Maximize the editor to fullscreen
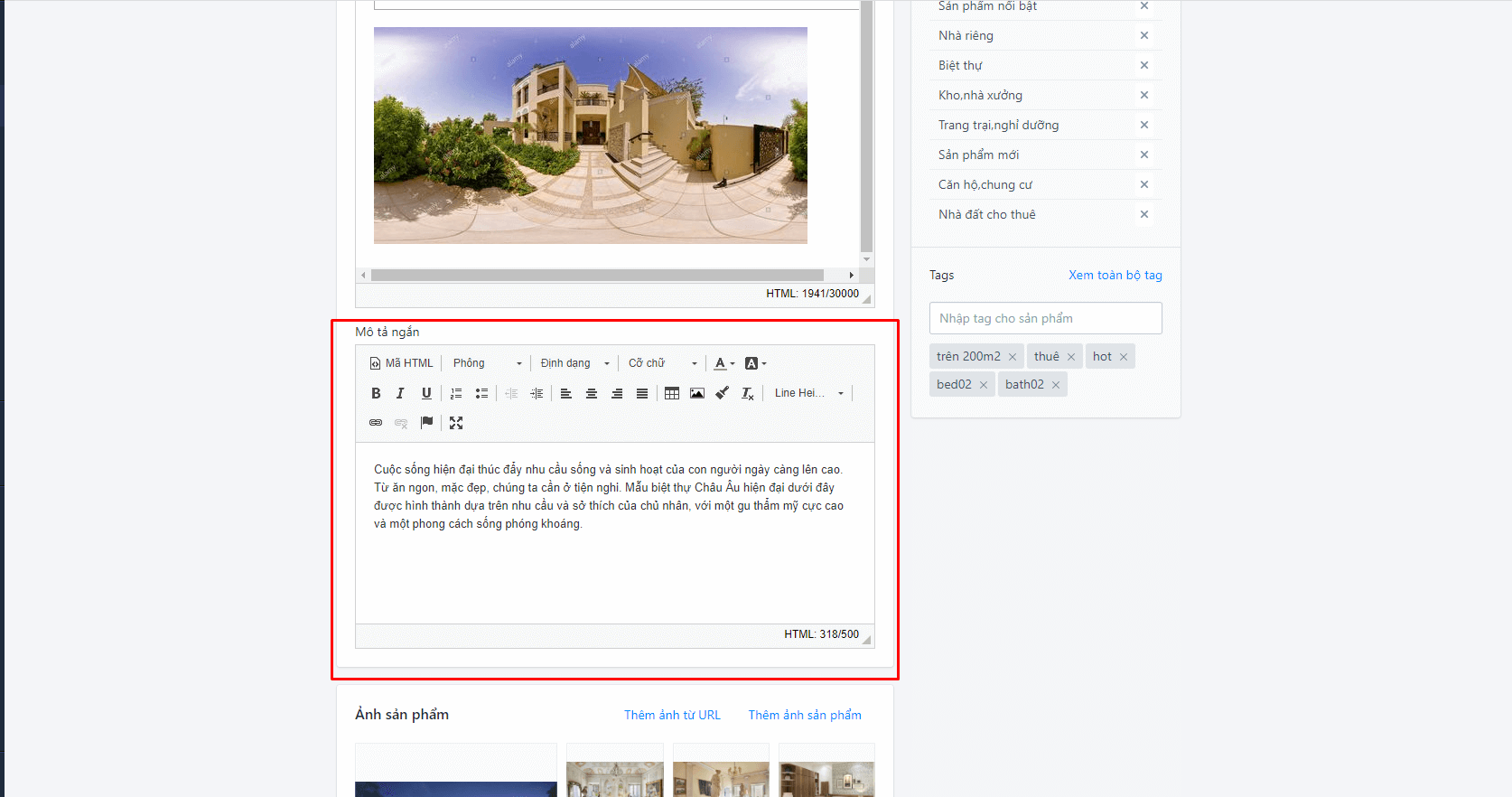Screen dimensions: 1512x797 tap(456, 423)
